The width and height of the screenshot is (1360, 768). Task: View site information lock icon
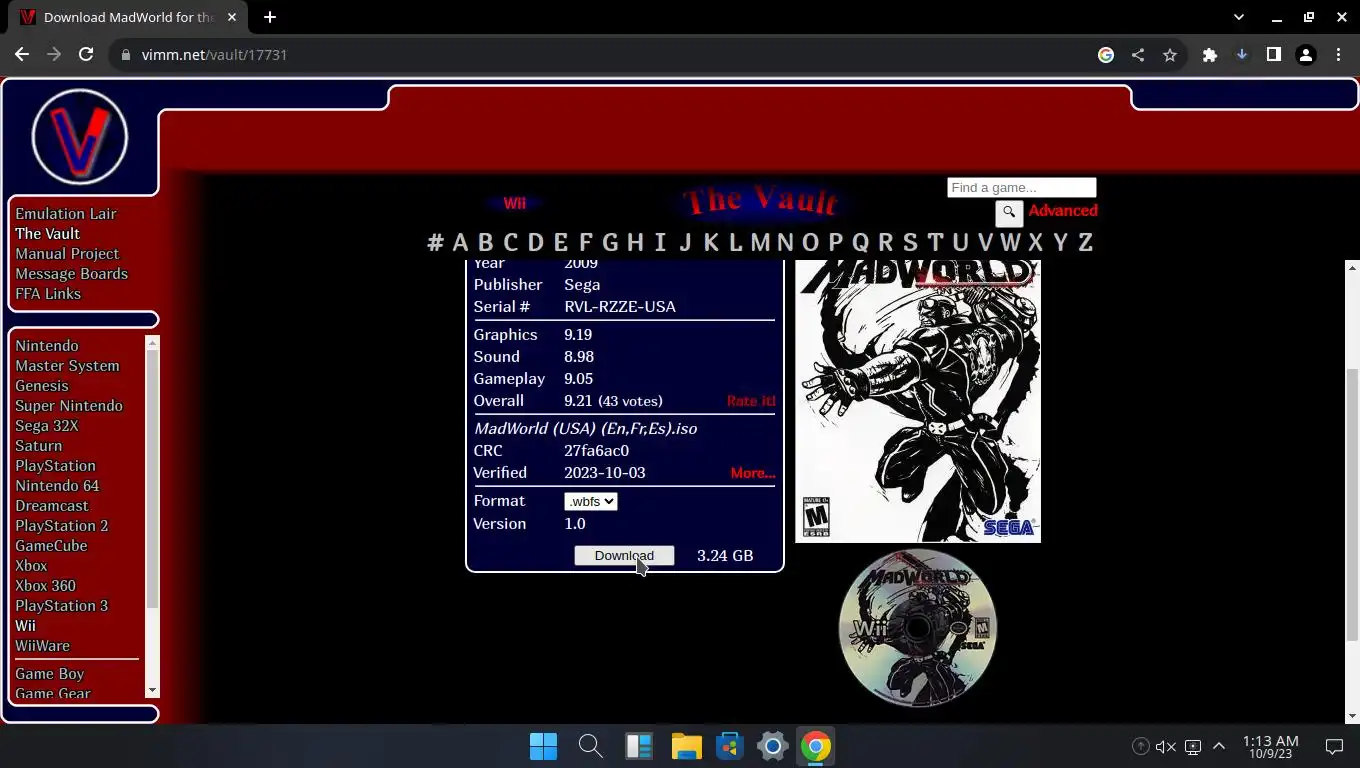(x=126, y=55)
